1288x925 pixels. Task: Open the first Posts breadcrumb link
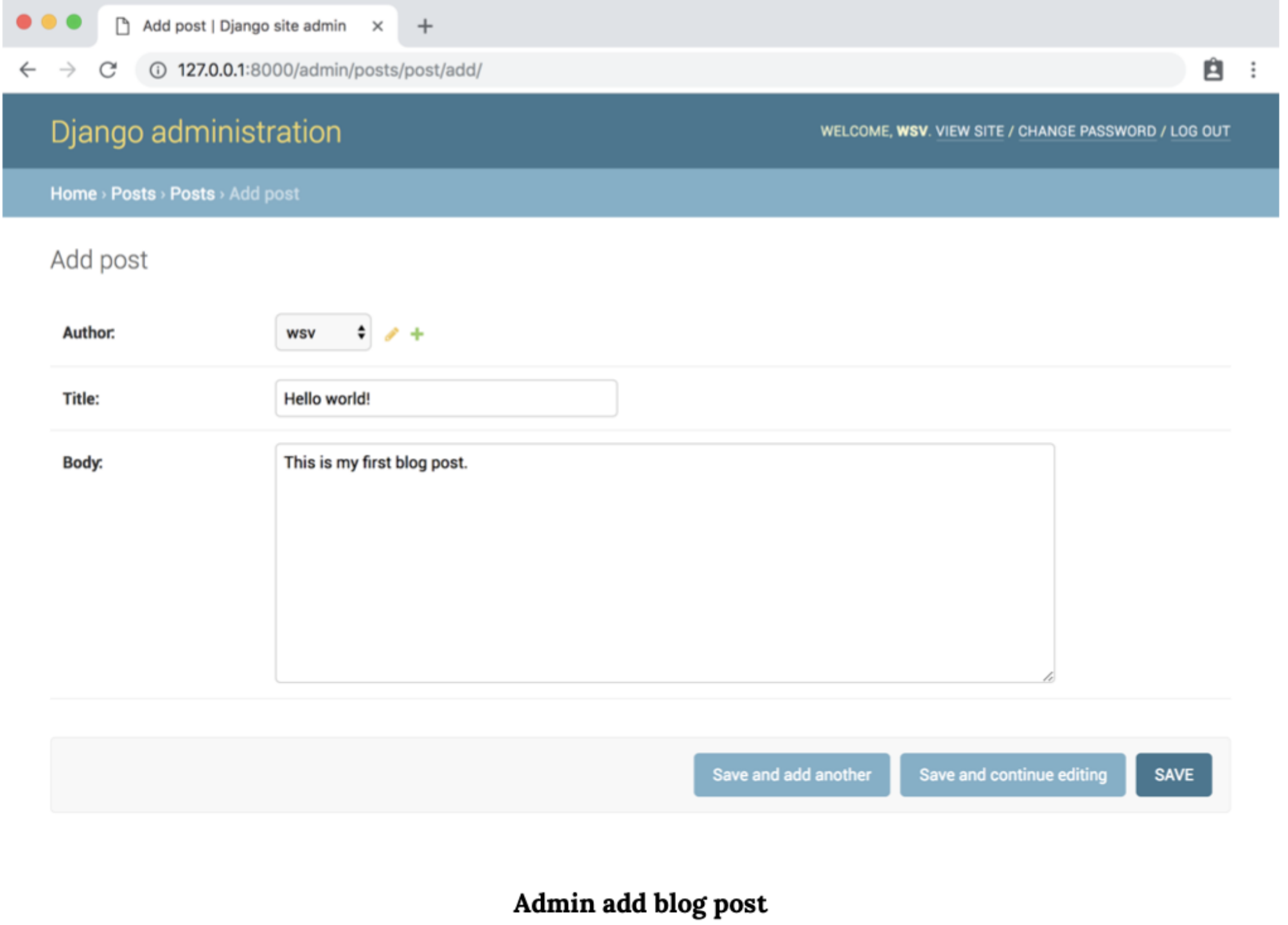(x=133, y=194)
